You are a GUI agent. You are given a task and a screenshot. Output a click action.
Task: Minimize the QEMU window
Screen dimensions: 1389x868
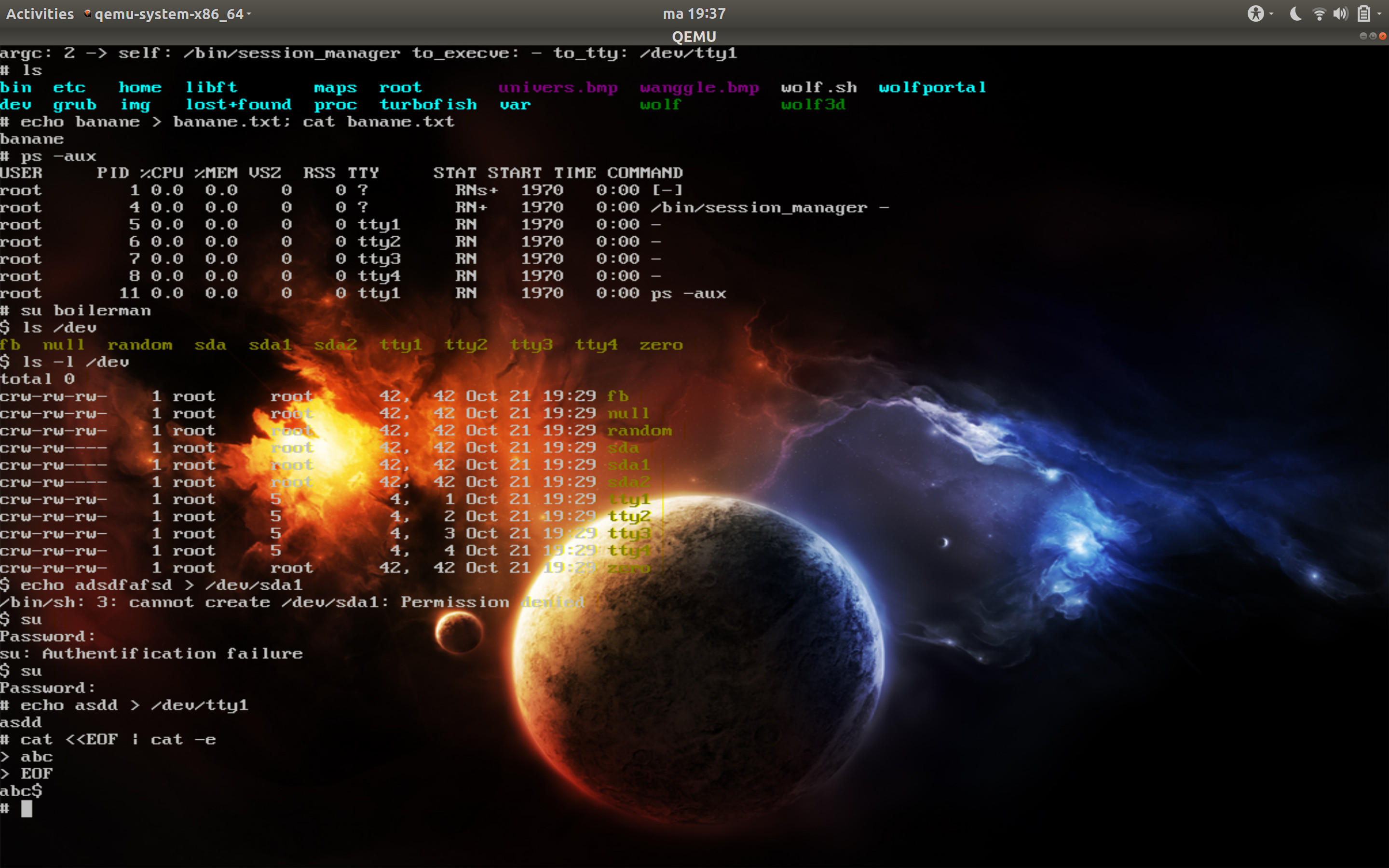click(x=1362, y=36)
